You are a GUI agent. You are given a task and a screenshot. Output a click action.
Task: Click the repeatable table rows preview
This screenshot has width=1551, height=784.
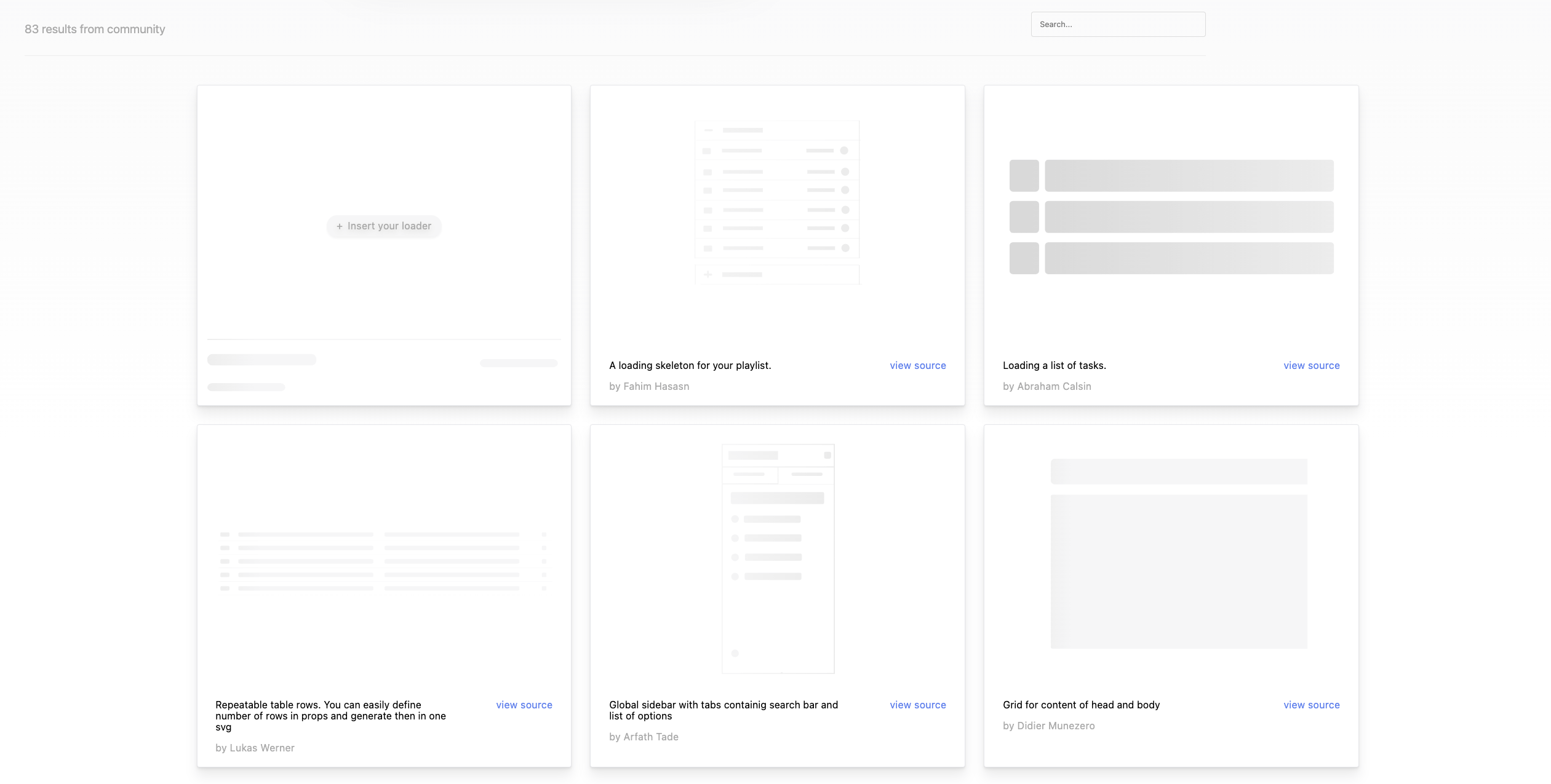pyautogui.click(x=384, y=561)
